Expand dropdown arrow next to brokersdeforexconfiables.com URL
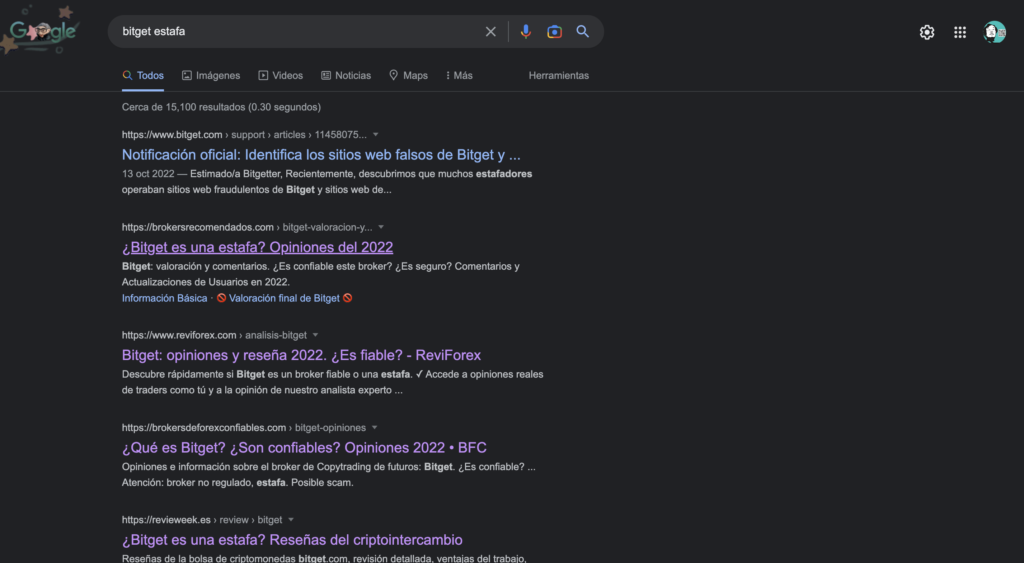This screenshot has height=563, width=1024. pos(375,428)
